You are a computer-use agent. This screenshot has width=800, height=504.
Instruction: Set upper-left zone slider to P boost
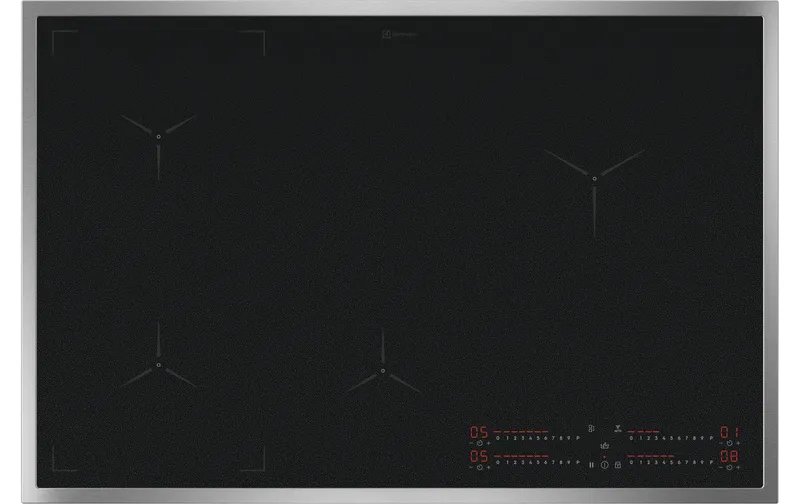(578, 438)
